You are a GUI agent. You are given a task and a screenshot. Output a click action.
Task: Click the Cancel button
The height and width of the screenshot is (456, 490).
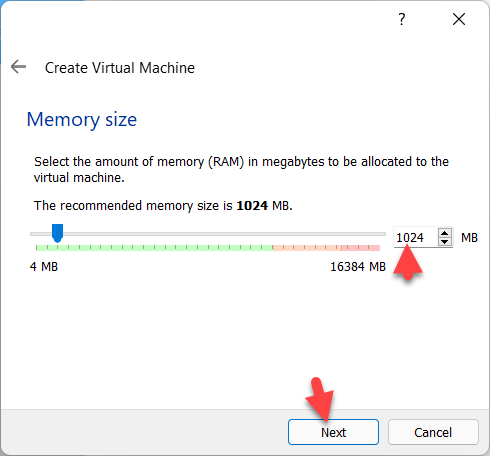point(433,432)
